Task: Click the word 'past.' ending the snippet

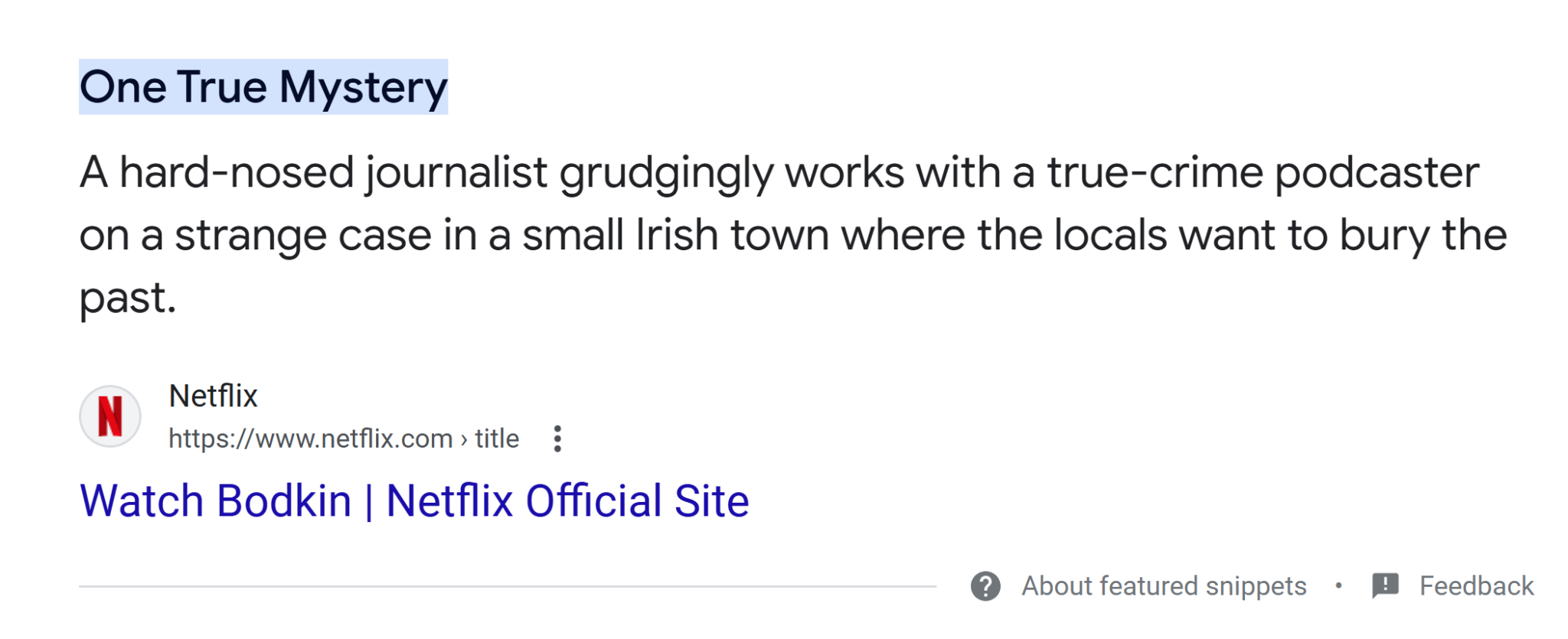Action: coord(128,298)
